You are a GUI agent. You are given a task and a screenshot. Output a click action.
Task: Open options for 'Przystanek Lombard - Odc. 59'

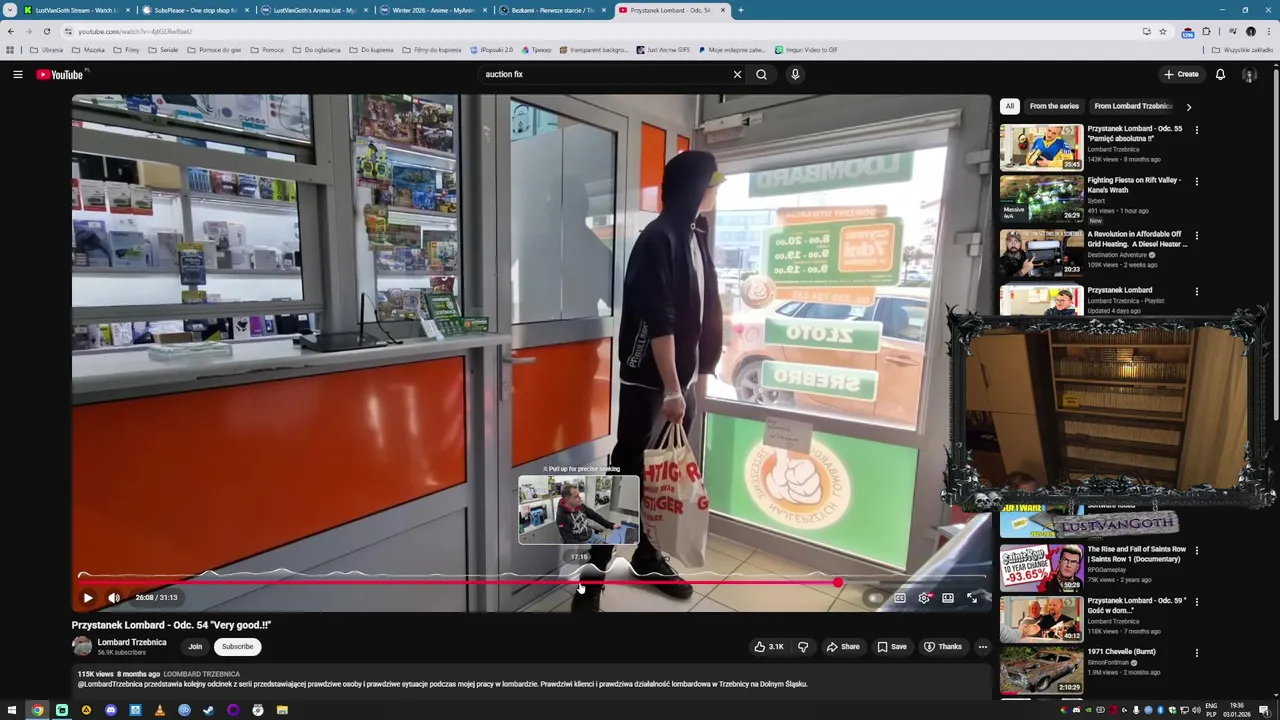(1196, 602)
